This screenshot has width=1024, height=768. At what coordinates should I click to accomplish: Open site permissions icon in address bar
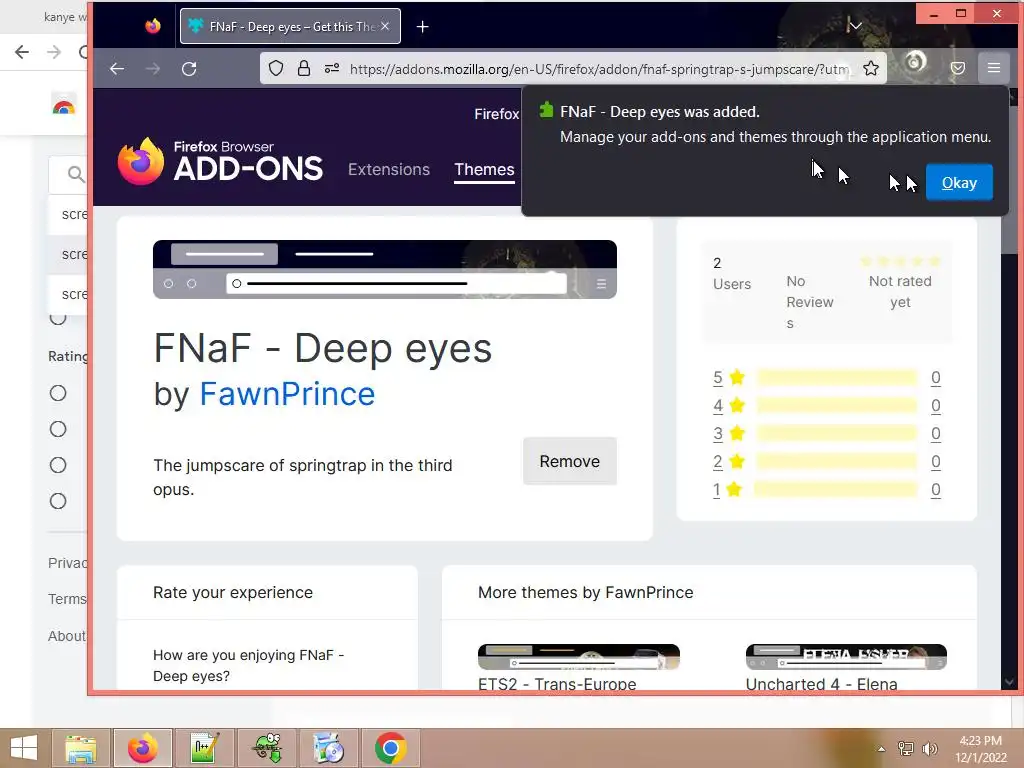pyautogui.click(x=332, y=68)
